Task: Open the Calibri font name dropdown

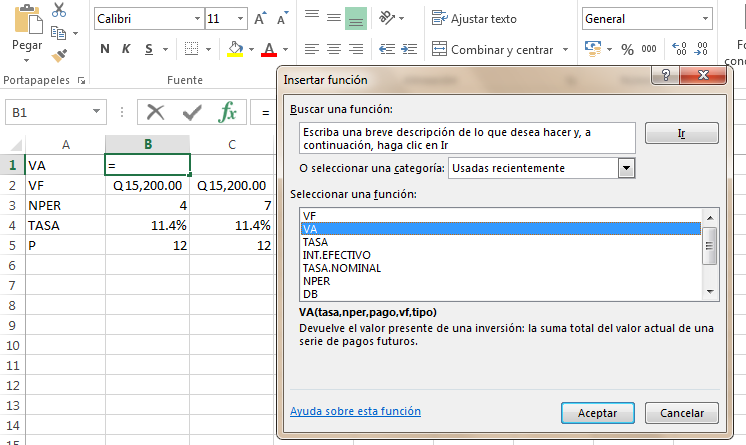Action: click(195, 19)
